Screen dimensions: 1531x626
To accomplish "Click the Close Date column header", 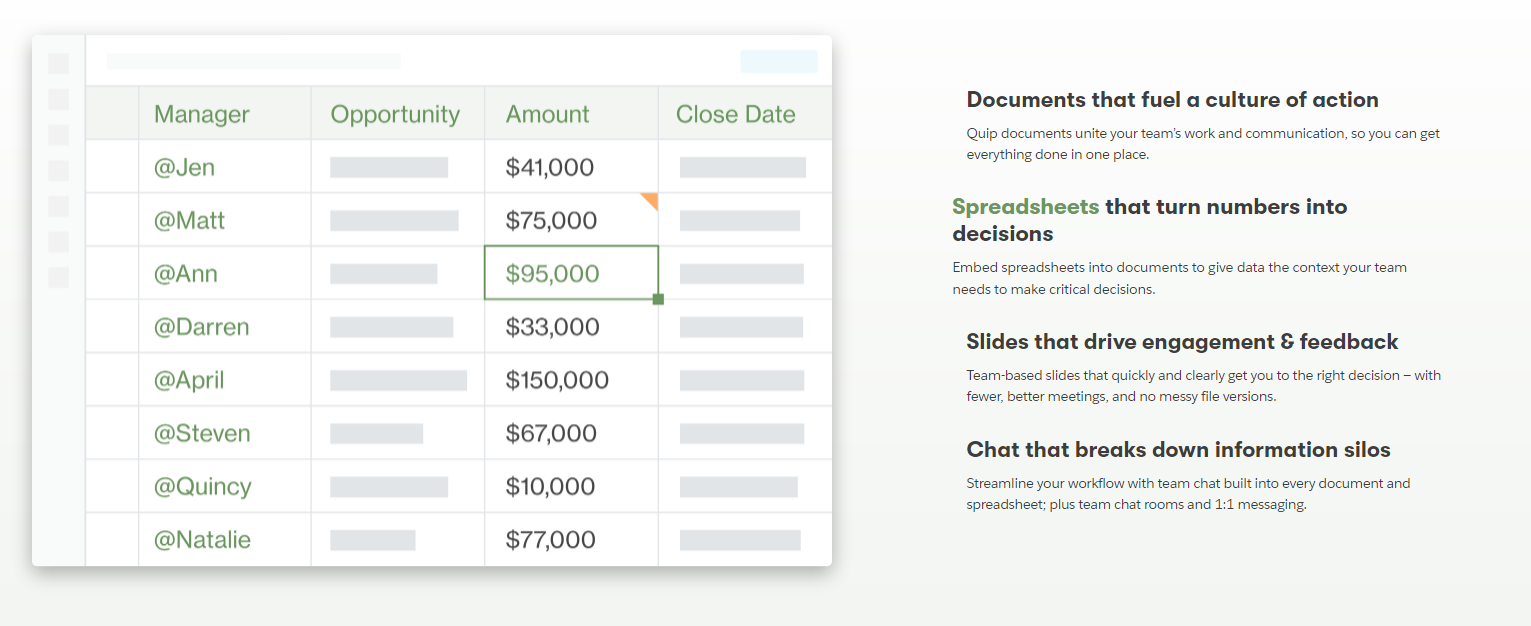I will [736, 114].
